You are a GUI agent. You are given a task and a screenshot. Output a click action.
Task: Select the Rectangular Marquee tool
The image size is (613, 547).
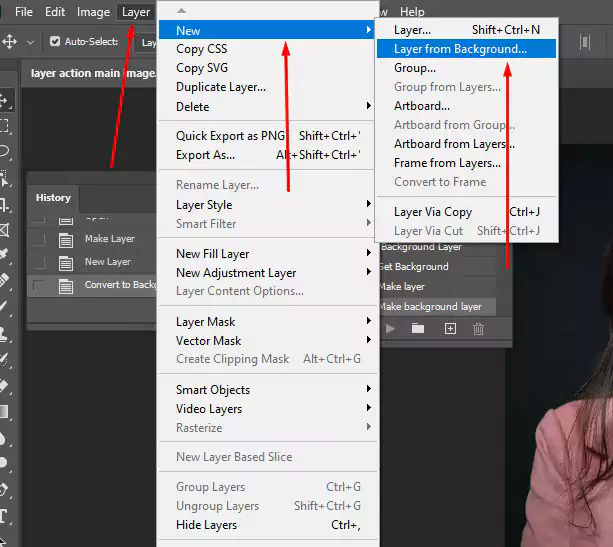[4, 126]
